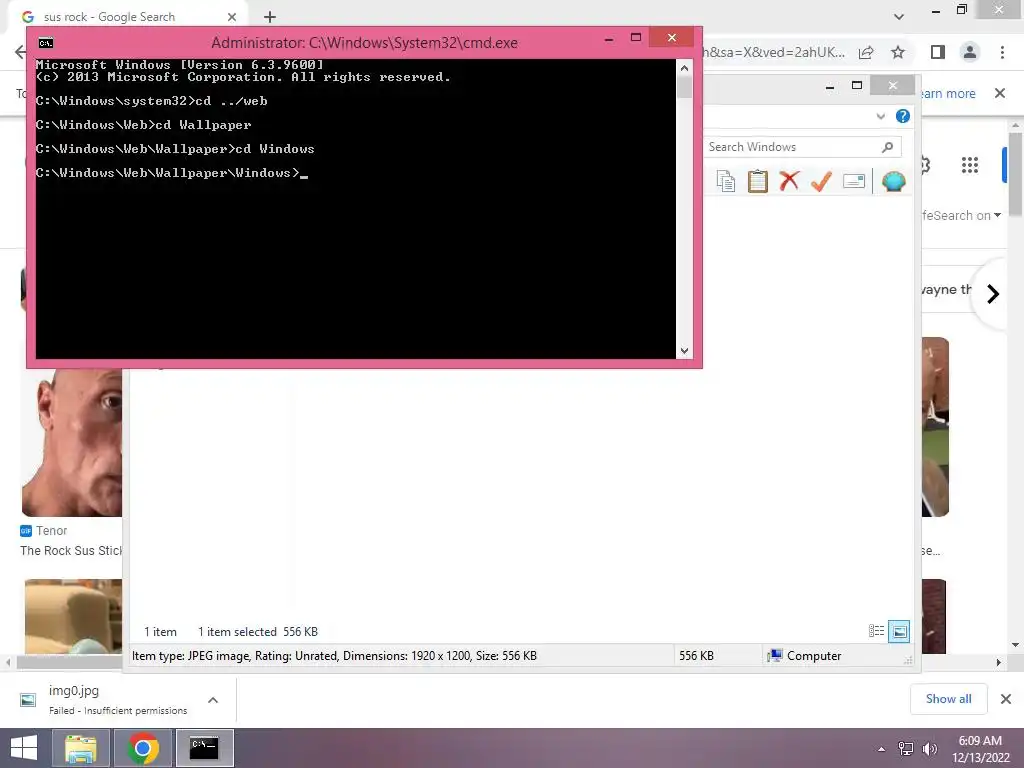
Task: Click the Copy icon in Explorer toolbar
Action: click(x=726, y=181)
